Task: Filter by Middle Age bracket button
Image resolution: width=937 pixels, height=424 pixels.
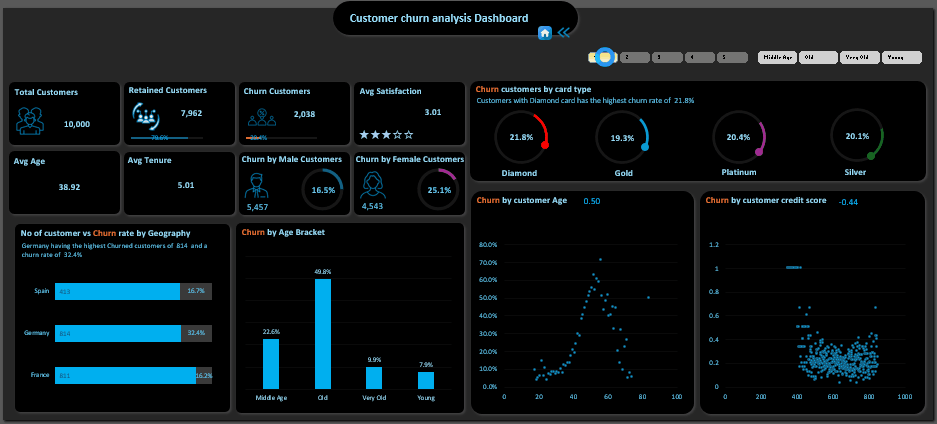Action: (x=777, y=58)
